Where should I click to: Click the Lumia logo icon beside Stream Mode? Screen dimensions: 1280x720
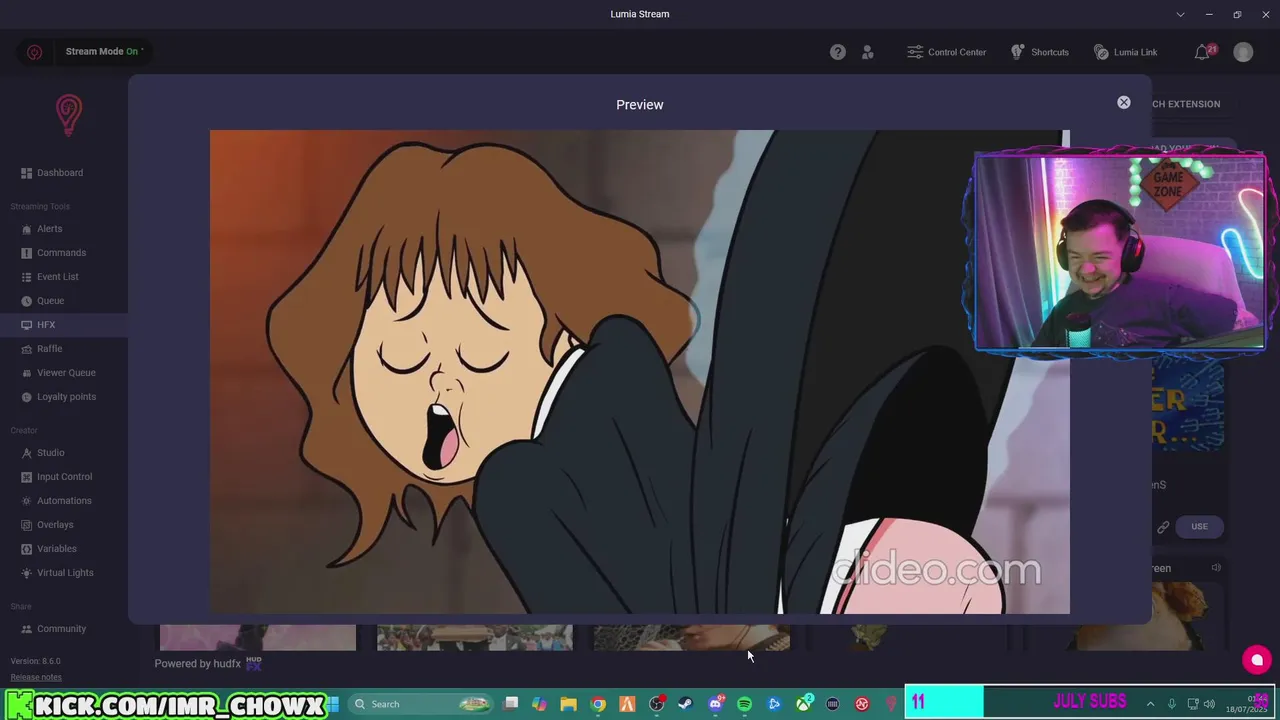pyautogui.click(x=34, y=52)
